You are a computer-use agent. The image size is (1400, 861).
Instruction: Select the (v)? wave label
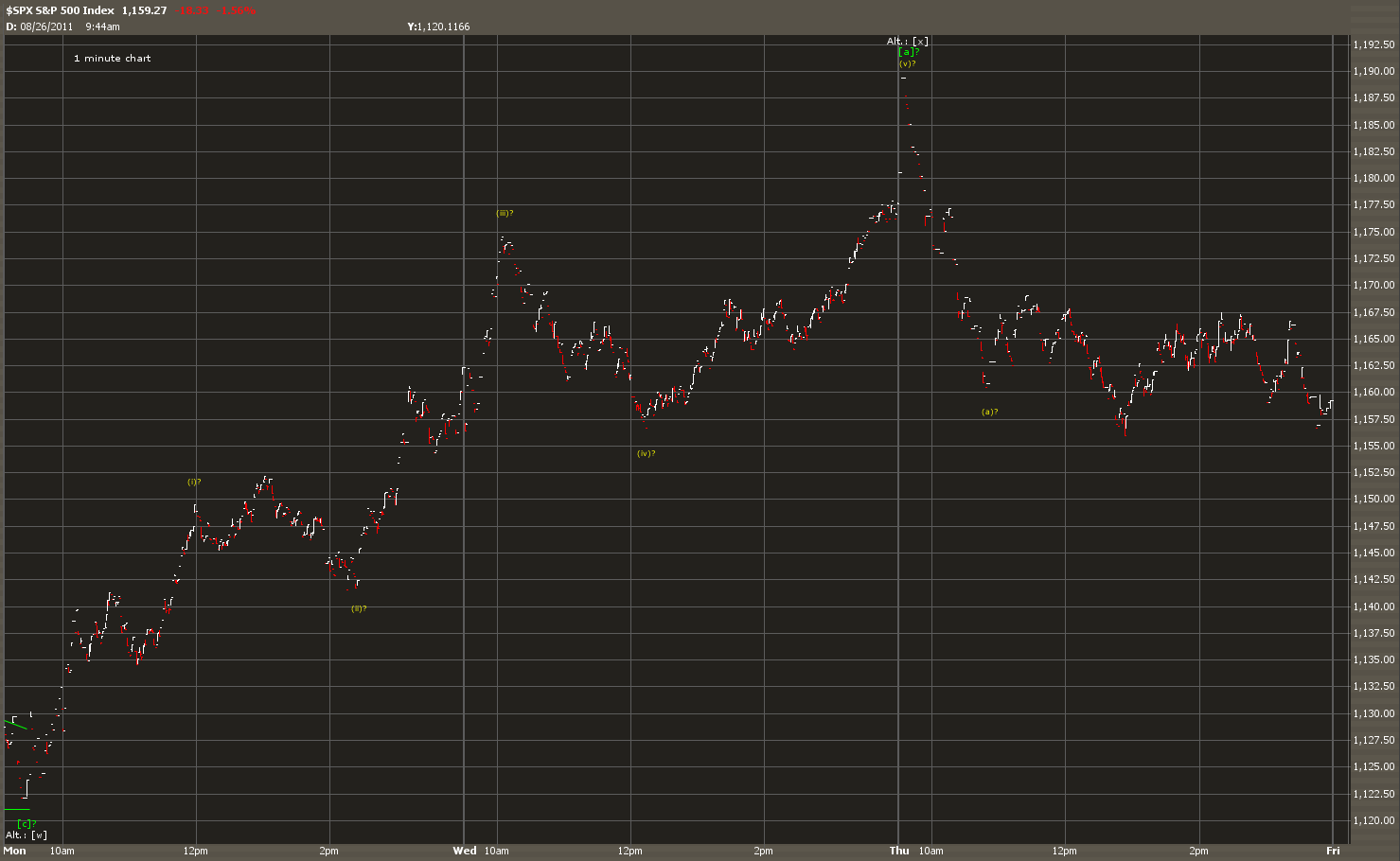(907, 63)
